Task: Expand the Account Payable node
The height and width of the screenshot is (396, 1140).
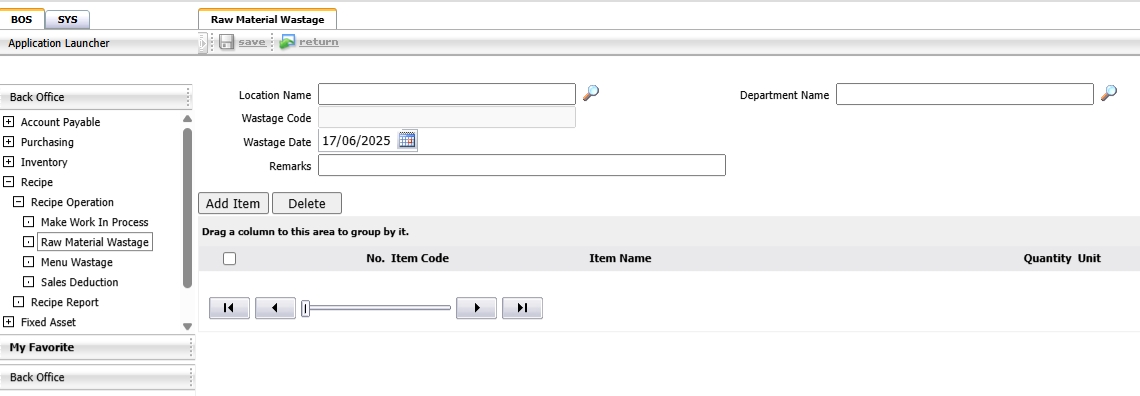Action: [9, 122]
